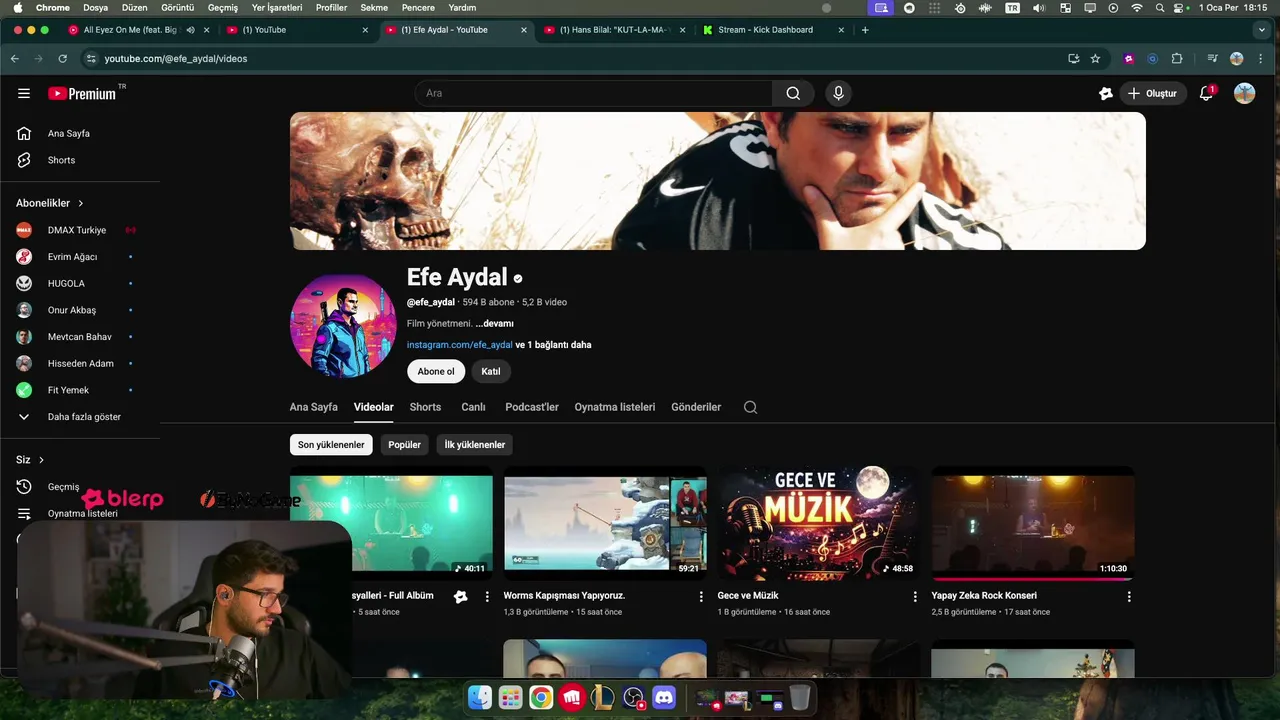The image size is (1280, 720).
Task: Search within the channel using magnifier icon
Action: tap(750, 407)
